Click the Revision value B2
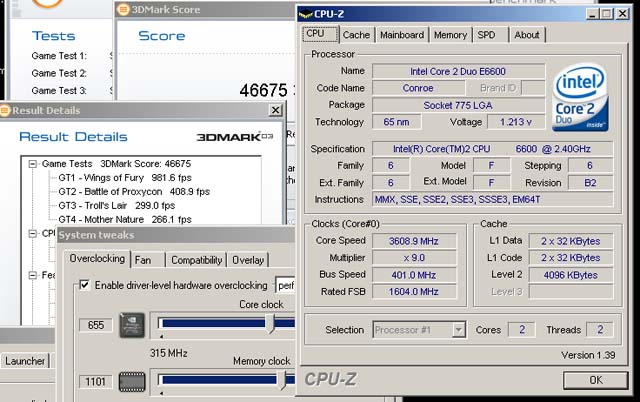This screenshot has height=402, width=640. [x=591, y=183]
